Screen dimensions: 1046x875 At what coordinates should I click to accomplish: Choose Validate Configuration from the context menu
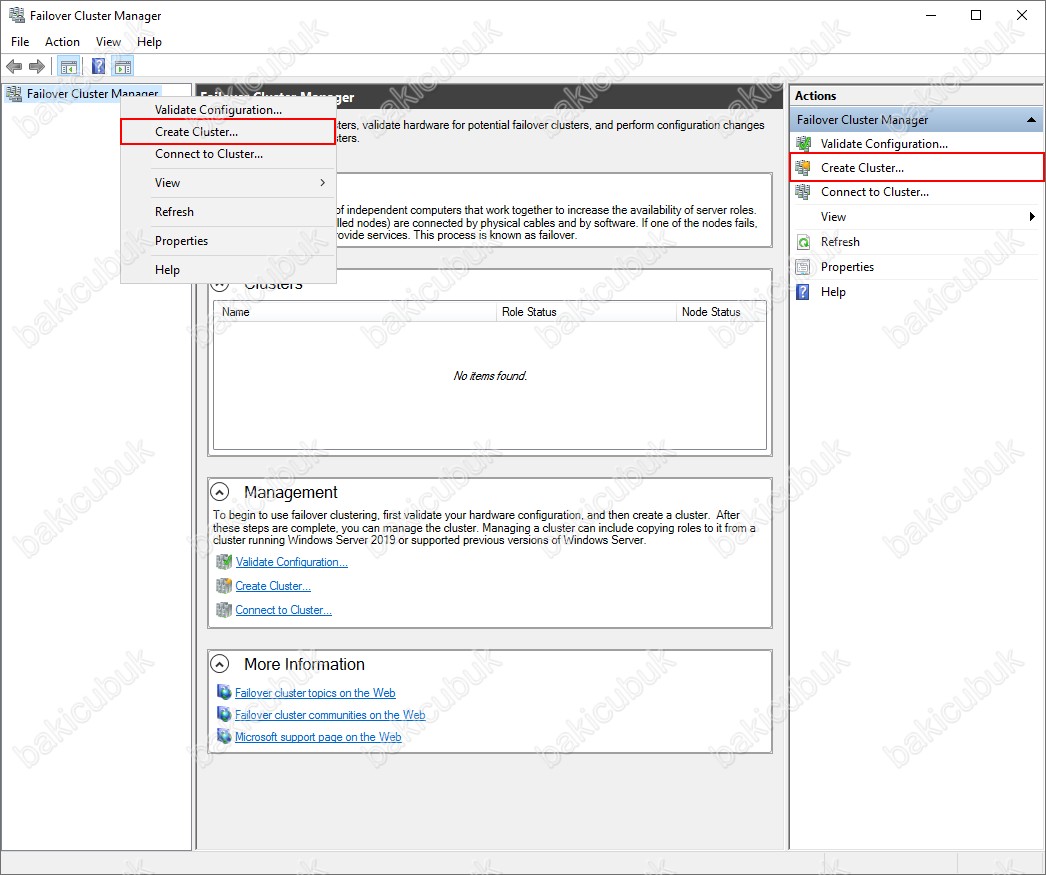(x=228, y=109)
